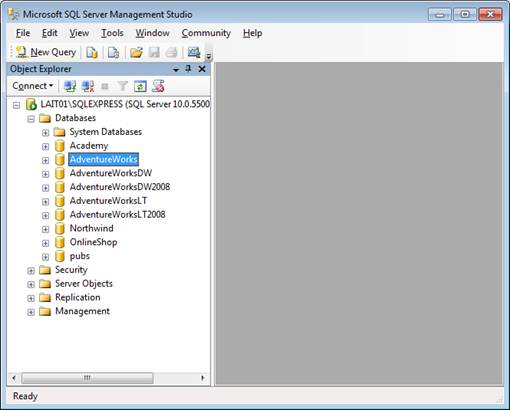Close the Object Explorer panel
Screen dimensions: 510x410
(x=202, y=69)
